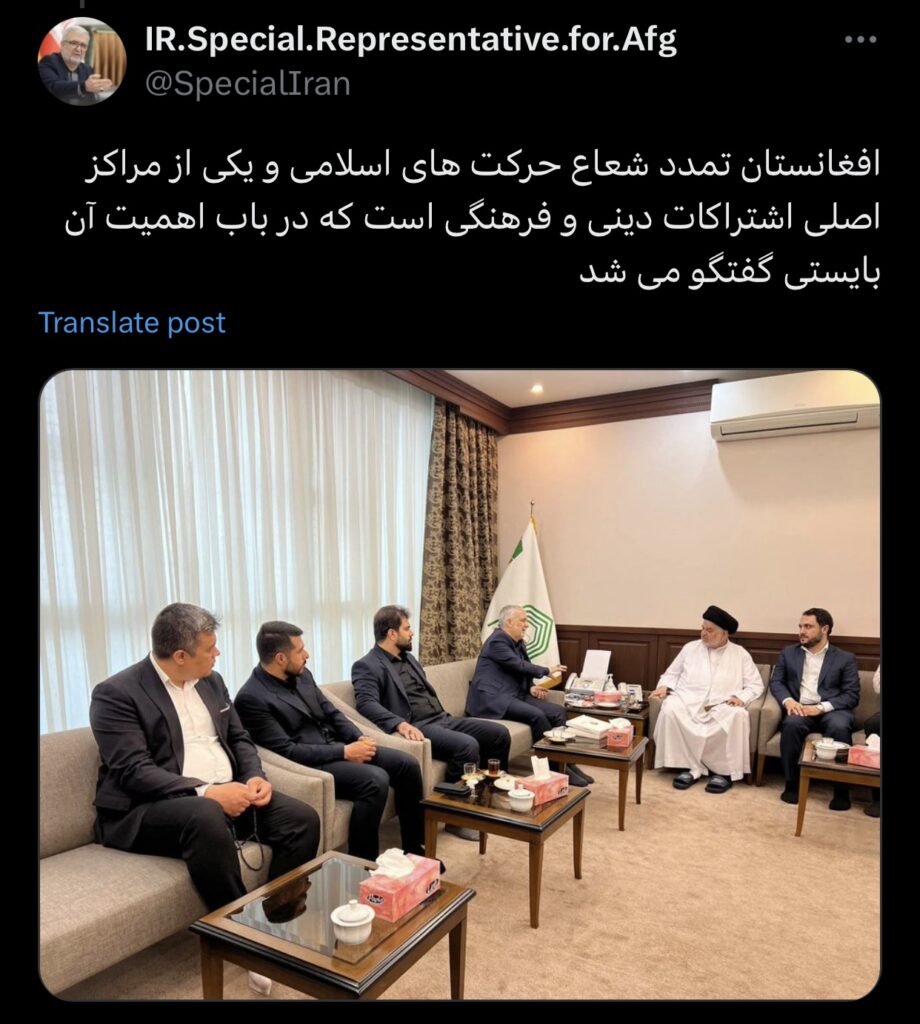This screenshot has height=1024, width=920.
Task: Open the three-dot more options menu
Action: (860, 40)
